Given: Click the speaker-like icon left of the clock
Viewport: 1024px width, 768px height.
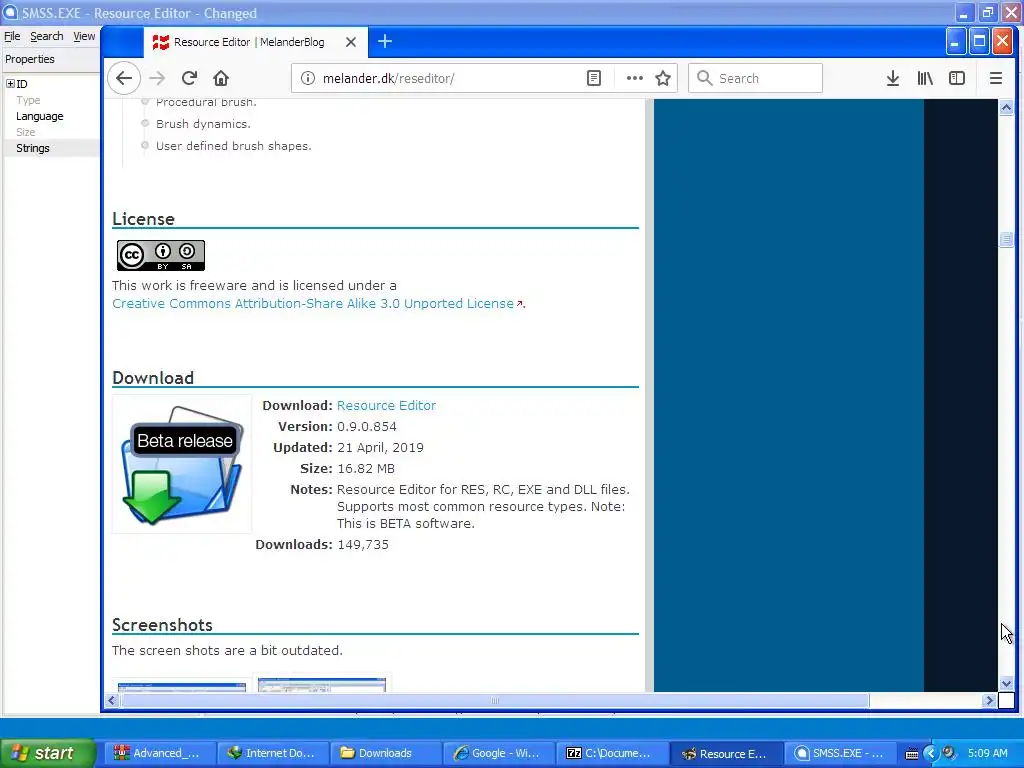Looking at the screenshot, I should pos(949,753).
